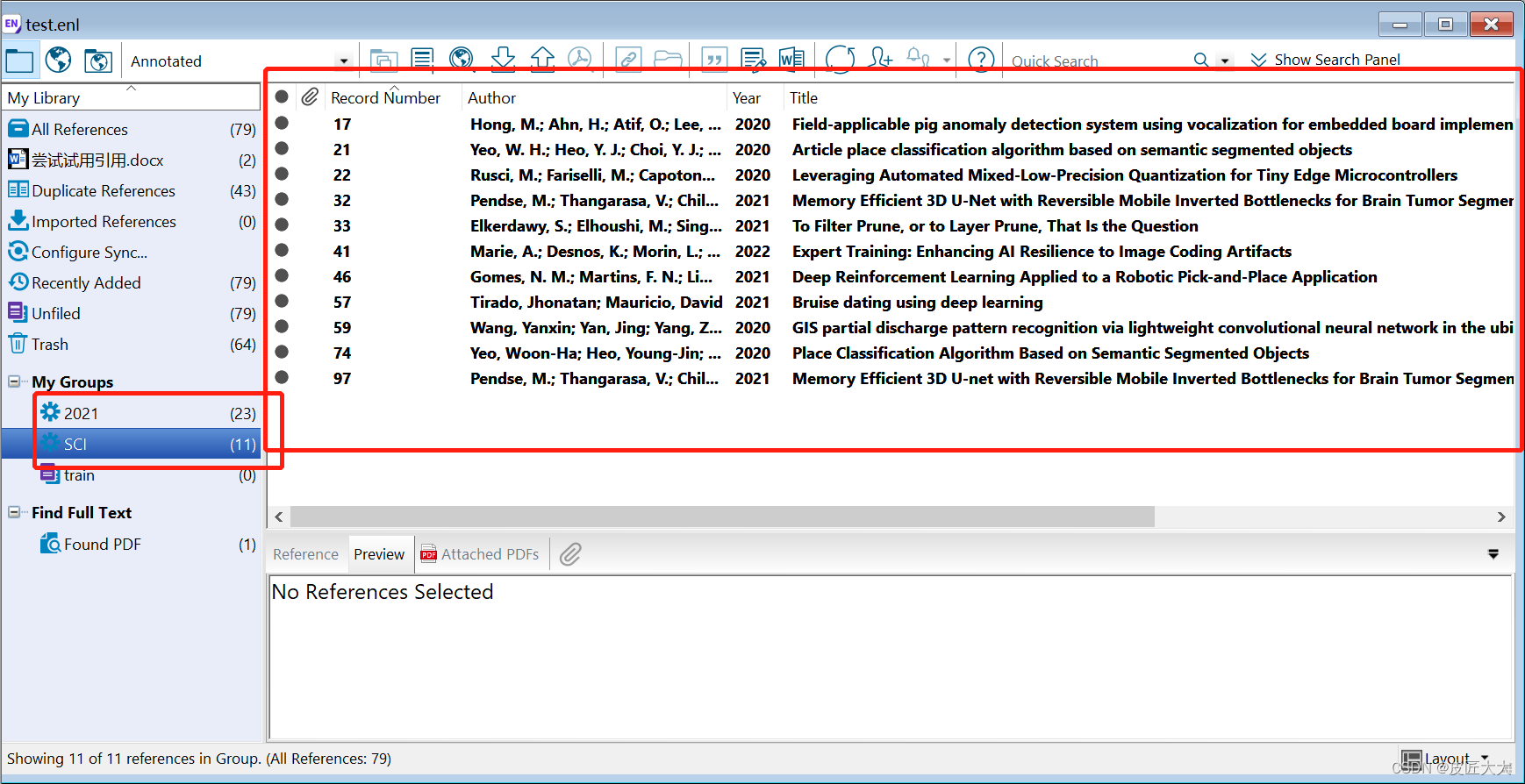The width and height of the screenshot is (1525, 784).
Task: Click the Open Link chain icon
Action: (628, 60)
